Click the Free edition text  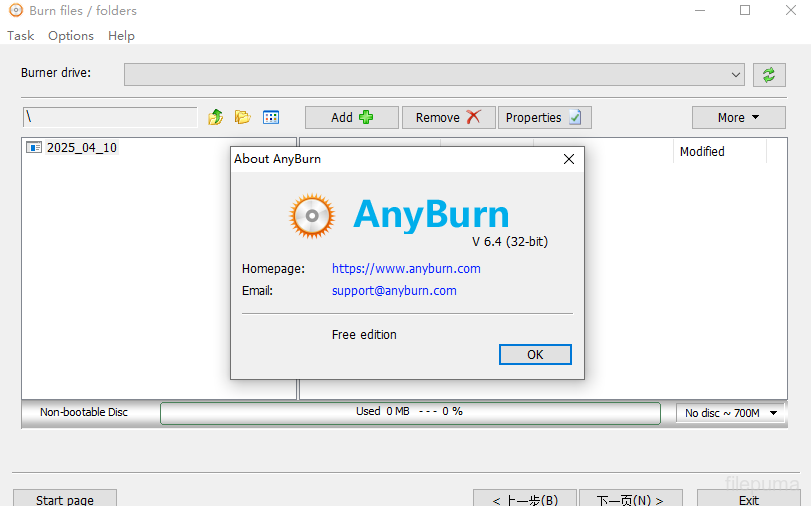364,335
